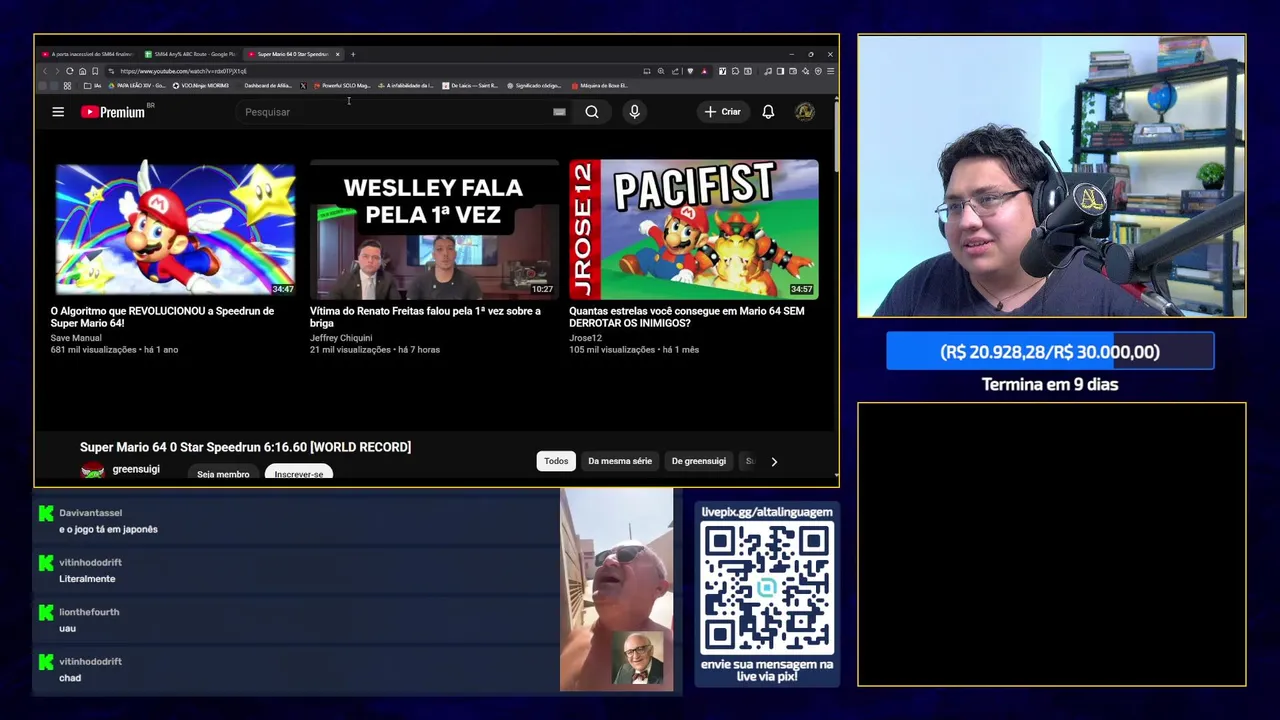Open 'PAPA LEÃO XIV' bookmark
Viewport: 1280px width, 720px height.
point(136,86)
